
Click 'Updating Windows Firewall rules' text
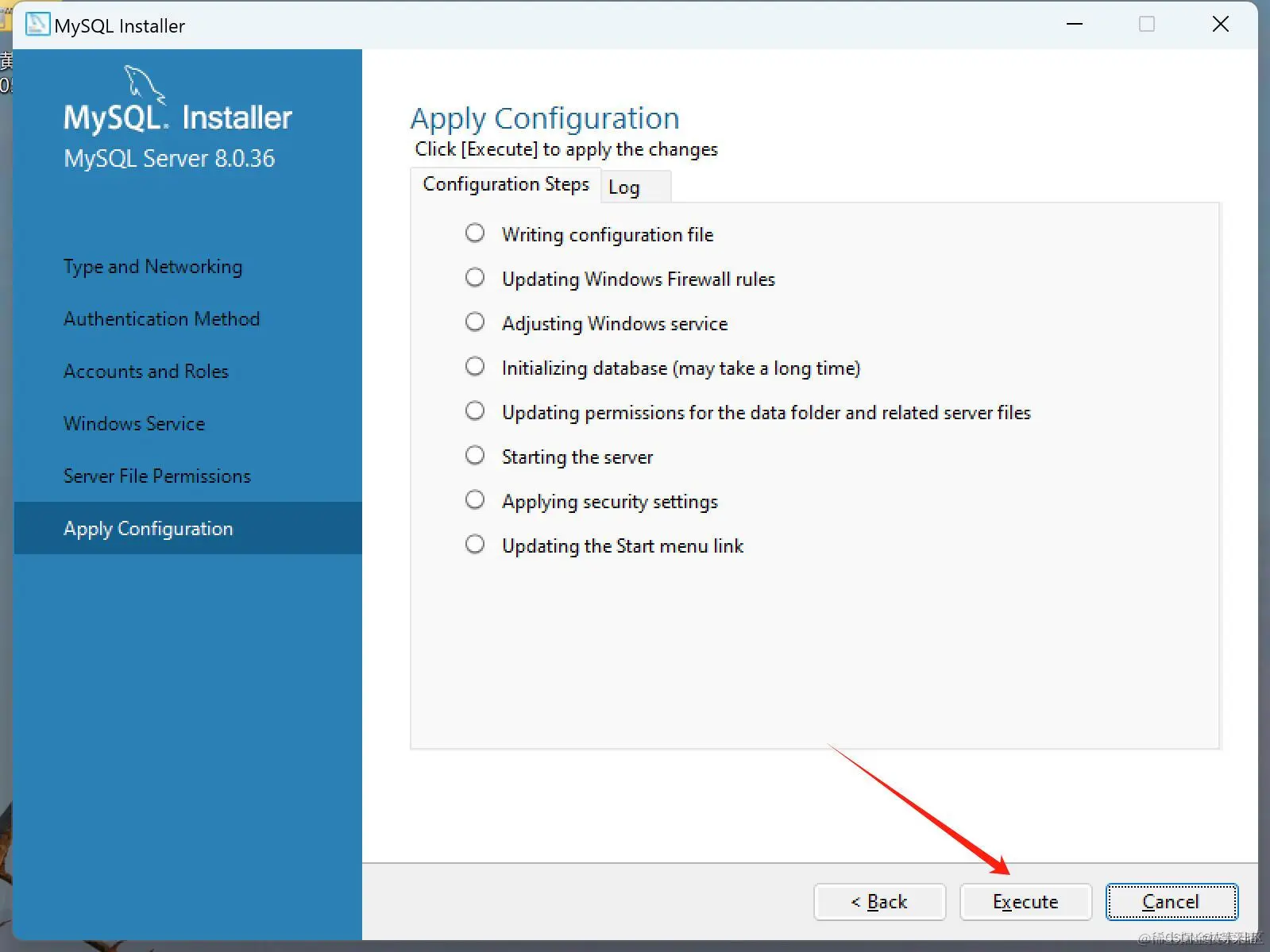tap(639, 279)
